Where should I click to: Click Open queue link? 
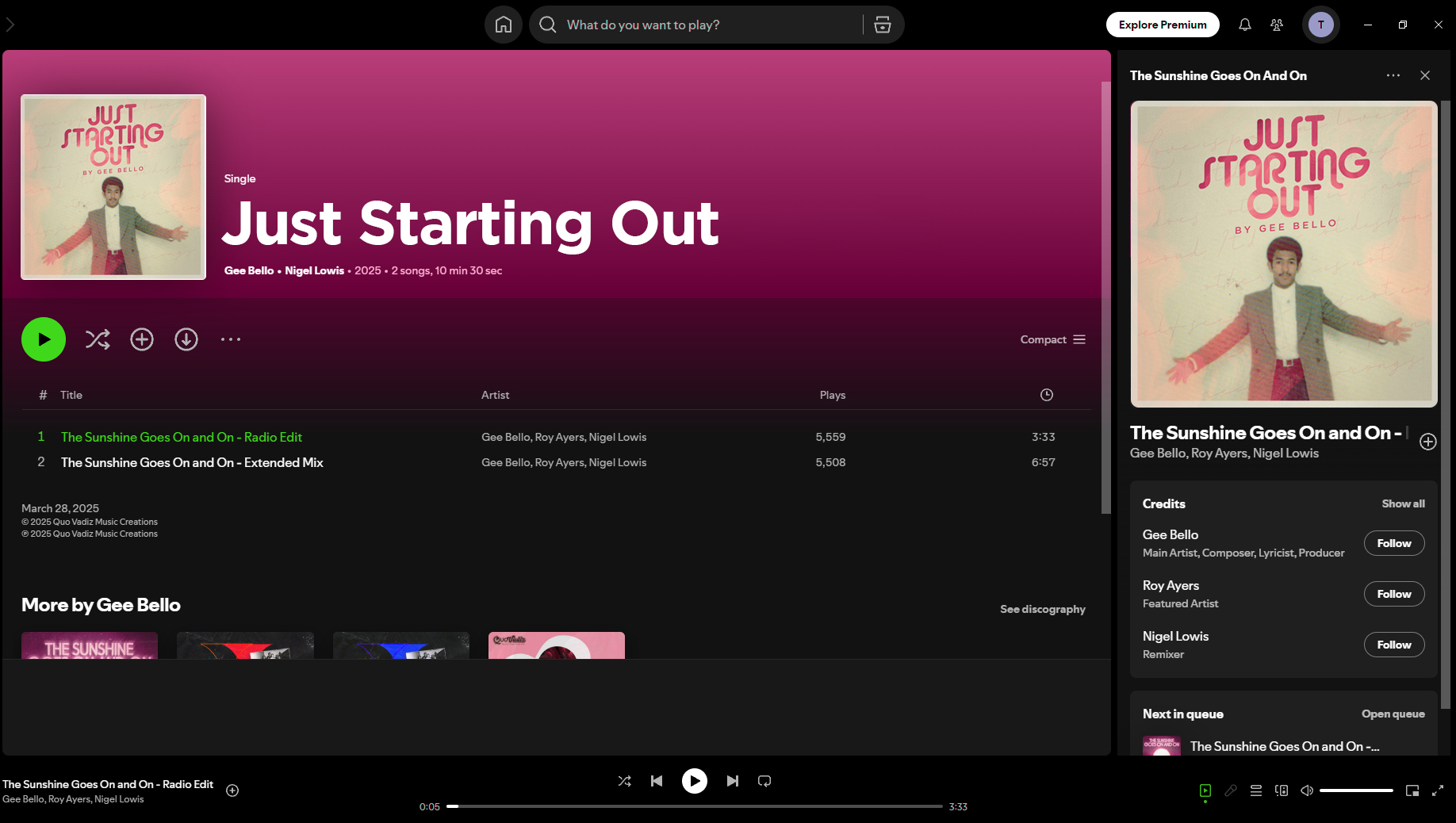[1393, 714]
